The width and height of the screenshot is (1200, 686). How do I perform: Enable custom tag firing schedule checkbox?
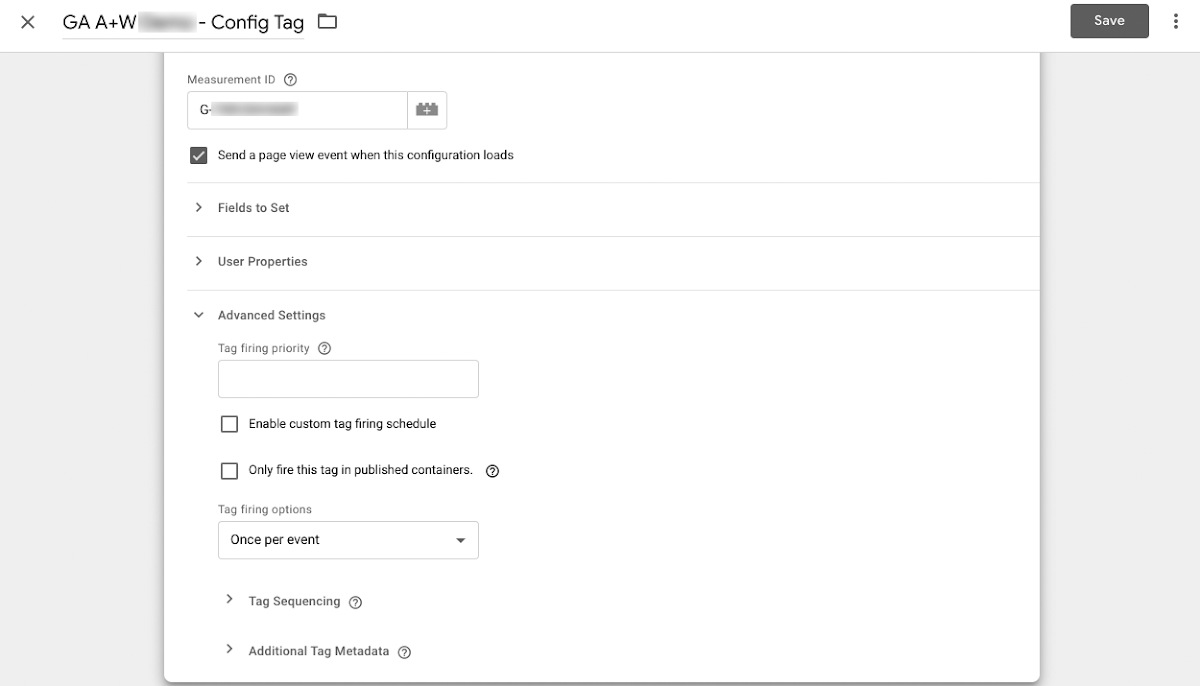click(x=230, y=424)
